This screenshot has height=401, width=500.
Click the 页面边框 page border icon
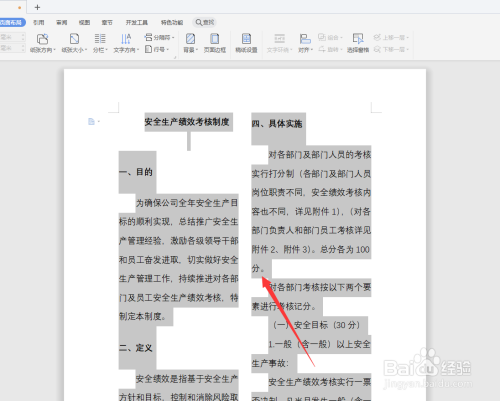pos(215,43)
